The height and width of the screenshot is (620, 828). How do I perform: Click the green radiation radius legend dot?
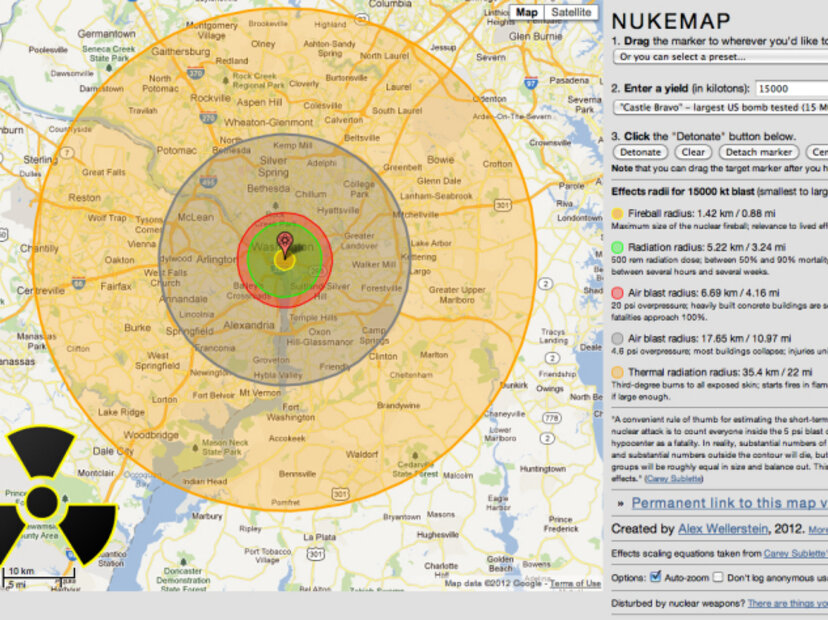pyautogui.click(x=617, y=246)
